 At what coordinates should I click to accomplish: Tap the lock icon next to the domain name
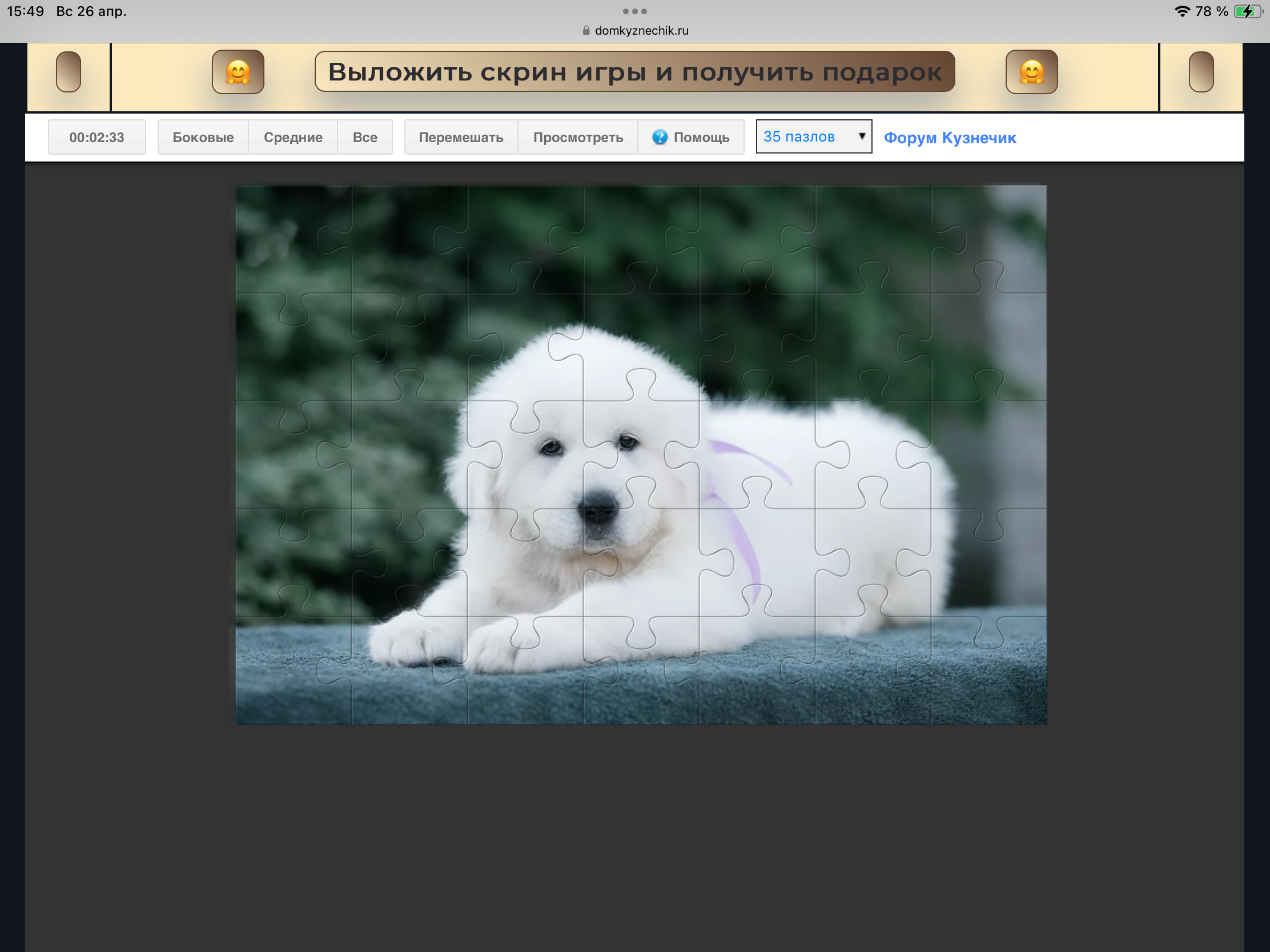pos(586,30)
